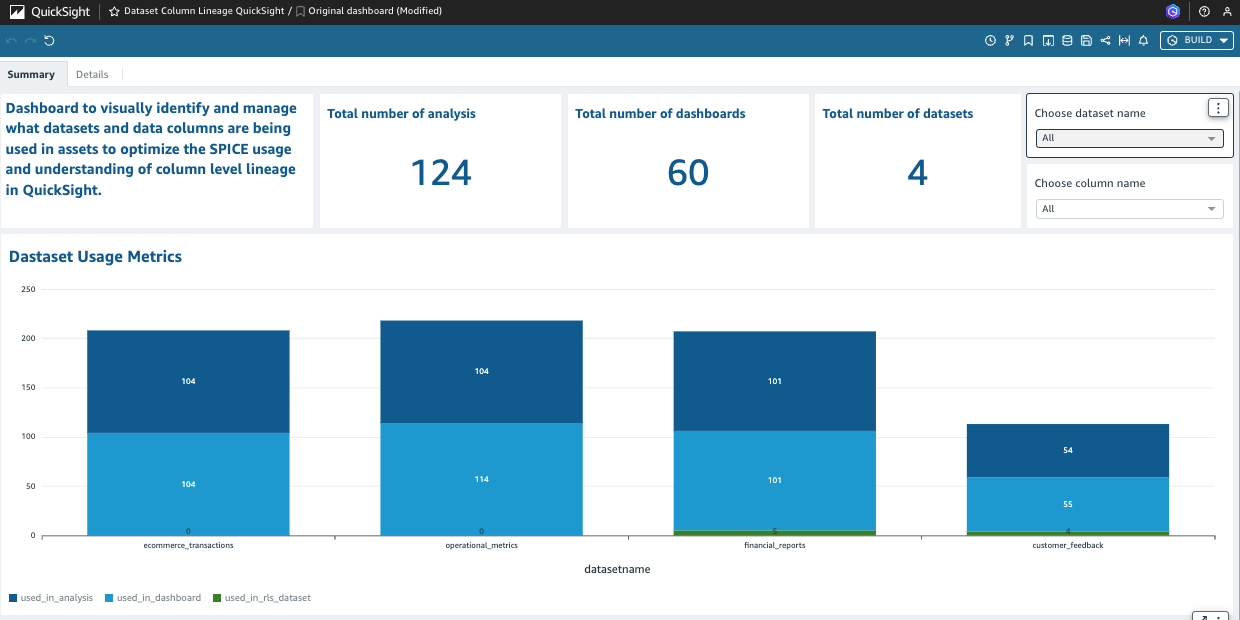Screen dimensions: 1240x620
Task: View dashboard version history
Action: point(1009,40)
